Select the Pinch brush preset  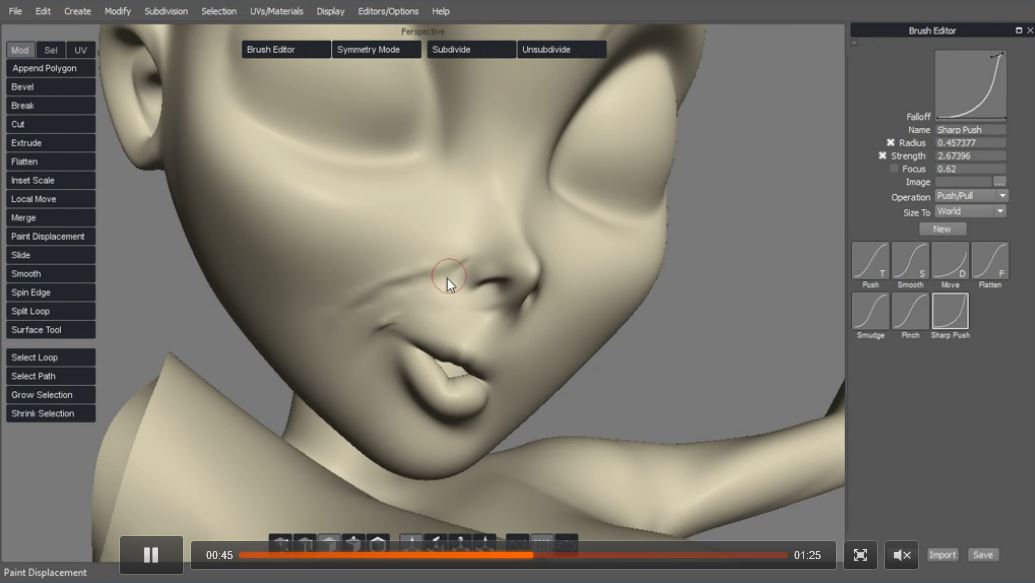[x=910, y=311]
